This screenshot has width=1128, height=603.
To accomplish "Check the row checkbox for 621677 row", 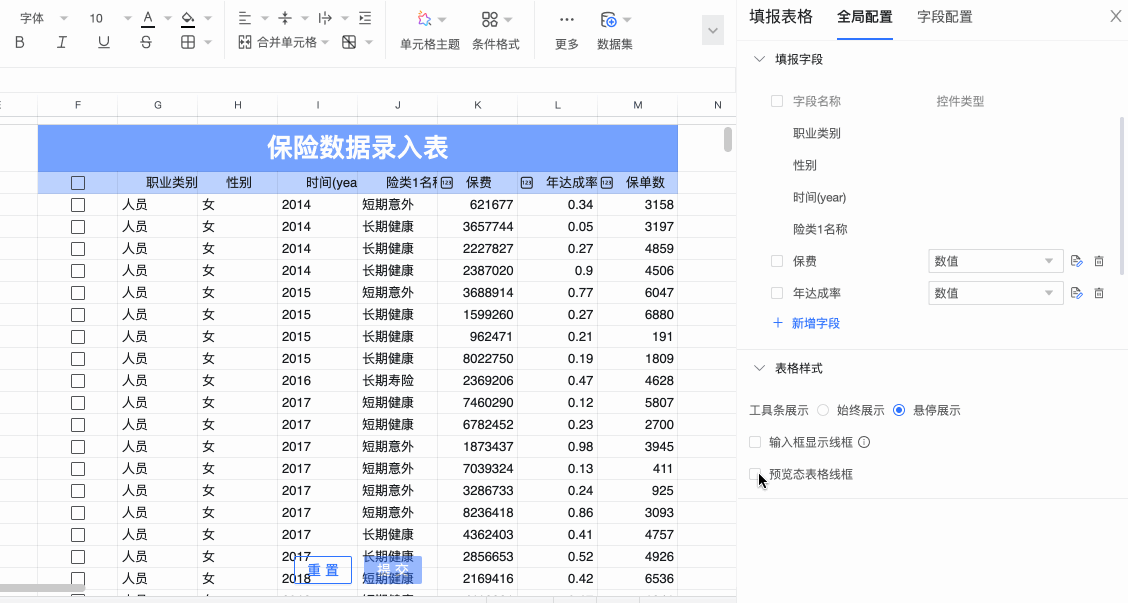I will click(x=78, y=205).
